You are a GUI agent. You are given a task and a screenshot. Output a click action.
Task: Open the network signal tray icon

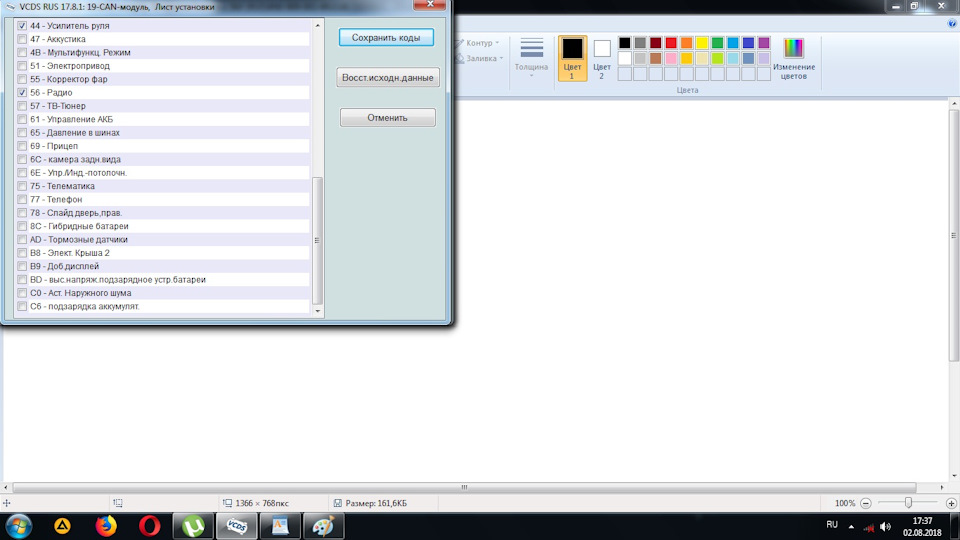click(x=869, y=527)
